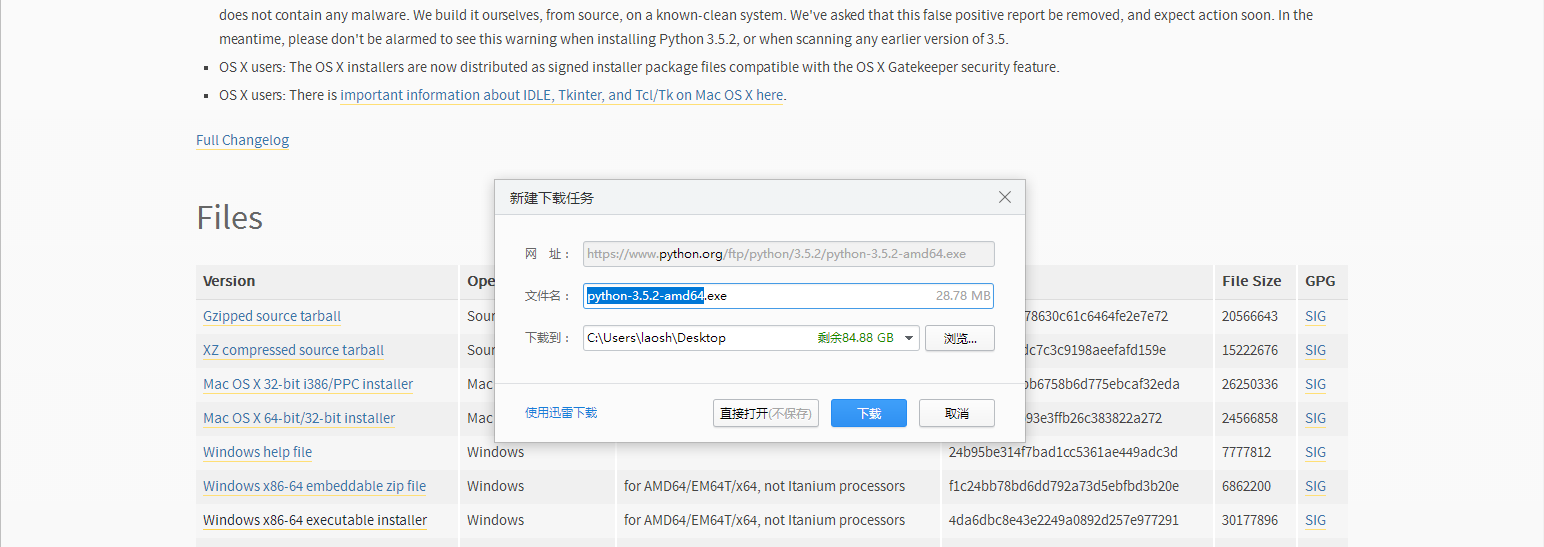Screen dimensions: 1544x547
Task: Click the 剩余84.88 GB free space label
Action: click(855, 338)
